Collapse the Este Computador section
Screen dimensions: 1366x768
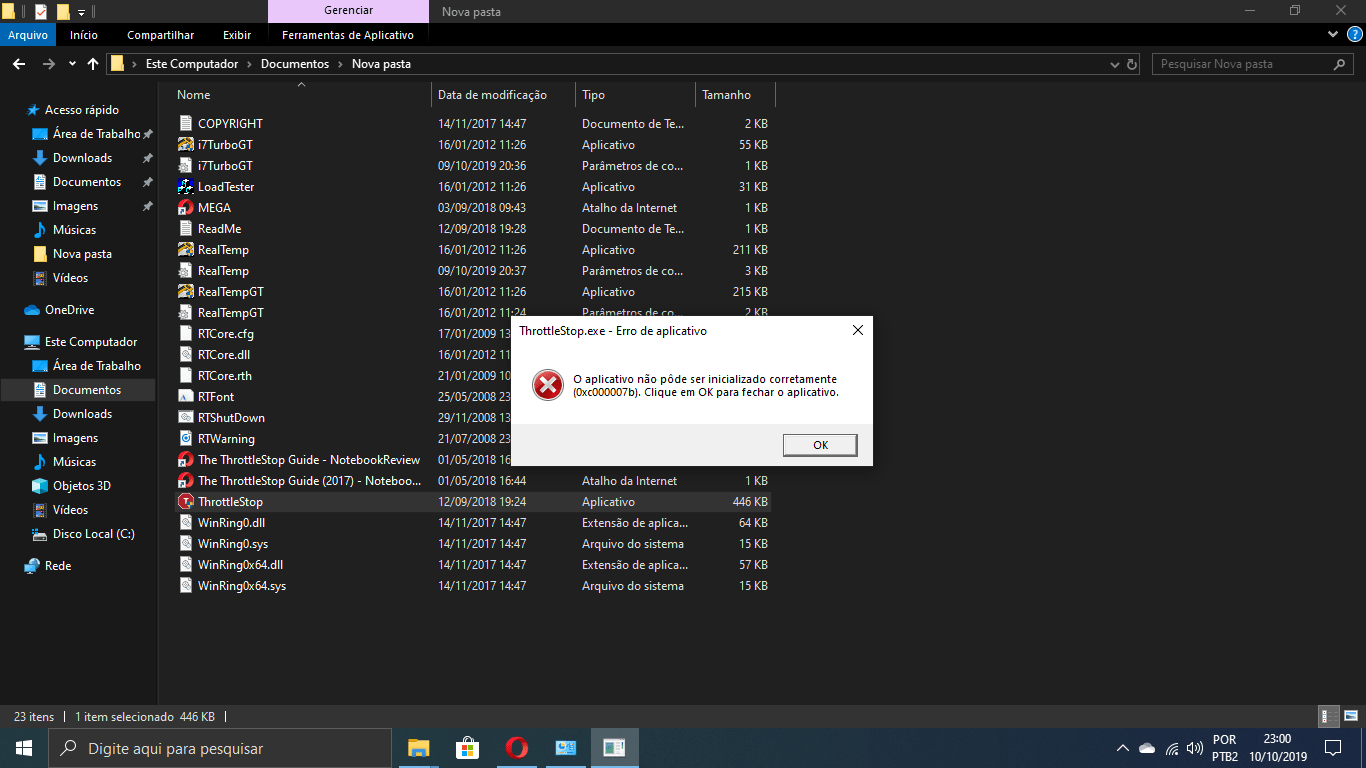click(x=12, y=341)
